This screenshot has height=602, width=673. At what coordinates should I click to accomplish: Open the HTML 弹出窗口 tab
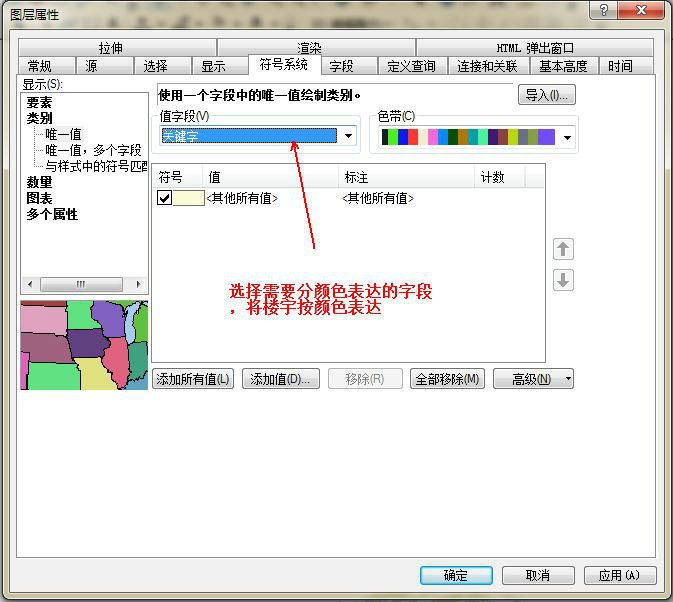535,47
